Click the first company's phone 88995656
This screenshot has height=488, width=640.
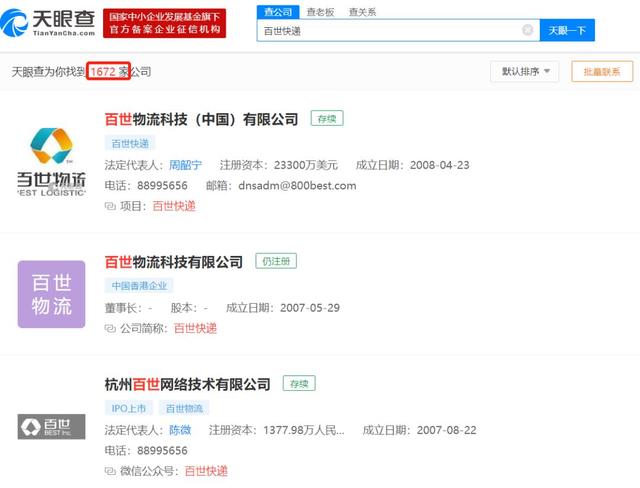point(162,186)
